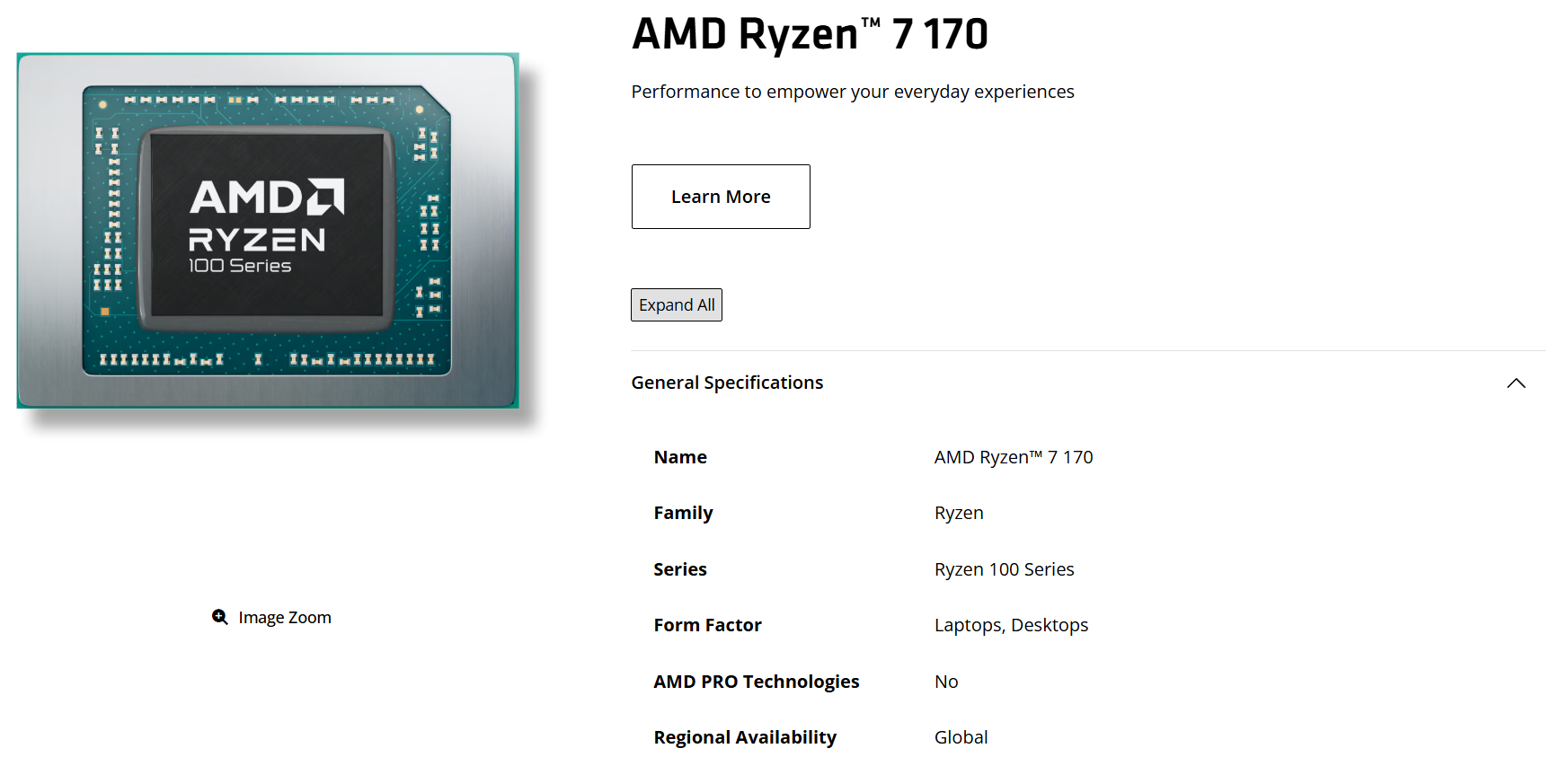The image size is (1568, 766).
Task: Click the 'Ryzen 100 Series' value text
Action: [x=1004, y=569]
